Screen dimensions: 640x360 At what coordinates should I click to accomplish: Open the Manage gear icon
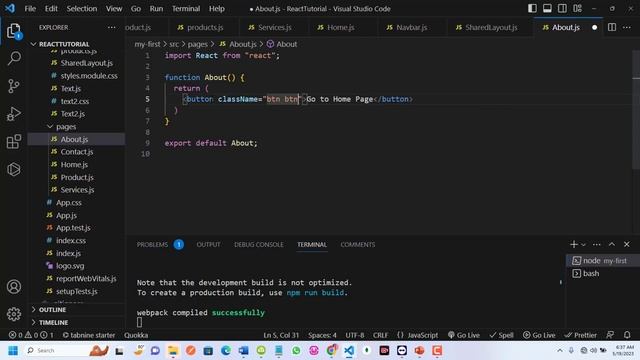pyautogui.click(x=13, y=314)
